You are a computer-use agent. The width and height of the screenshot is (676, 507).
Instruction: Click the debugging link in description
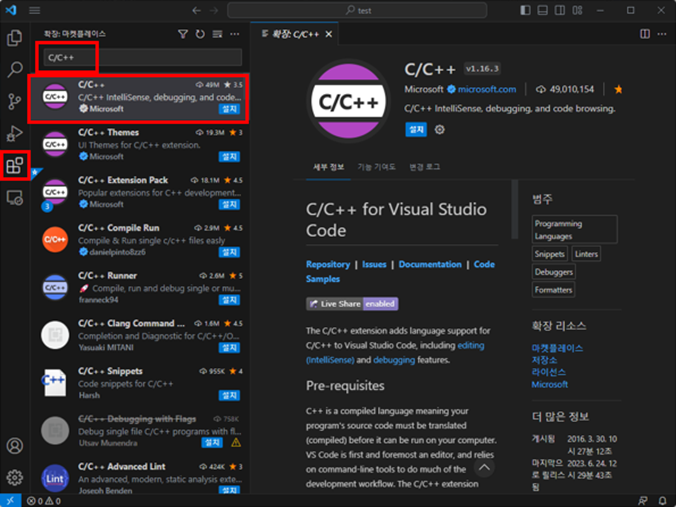[394, 360]
